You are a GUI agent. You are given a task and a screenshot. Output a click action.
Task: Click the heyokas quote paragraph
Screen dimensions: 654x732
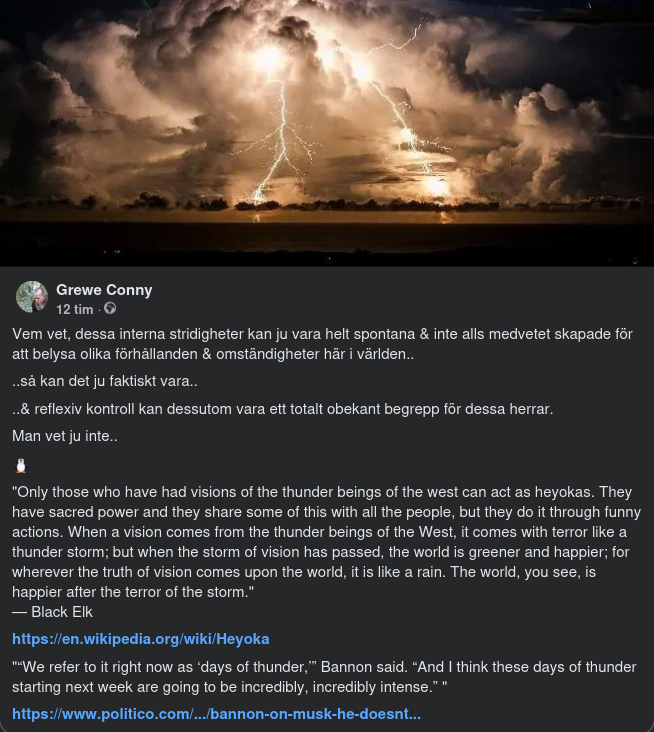pos(322,540)
